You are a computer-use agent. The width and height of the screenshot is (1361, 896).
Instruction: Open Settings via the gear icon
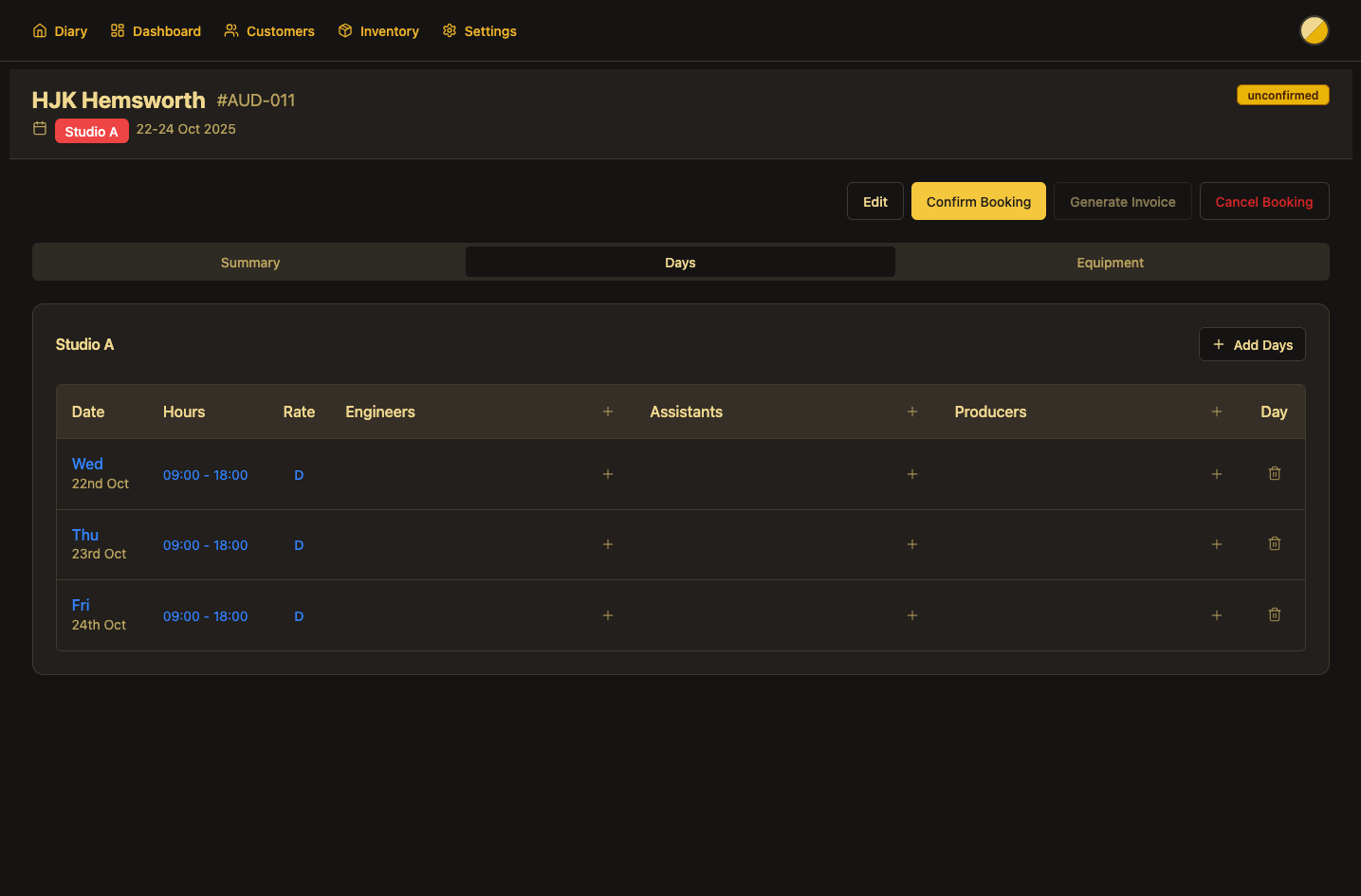tap(449, 30)
